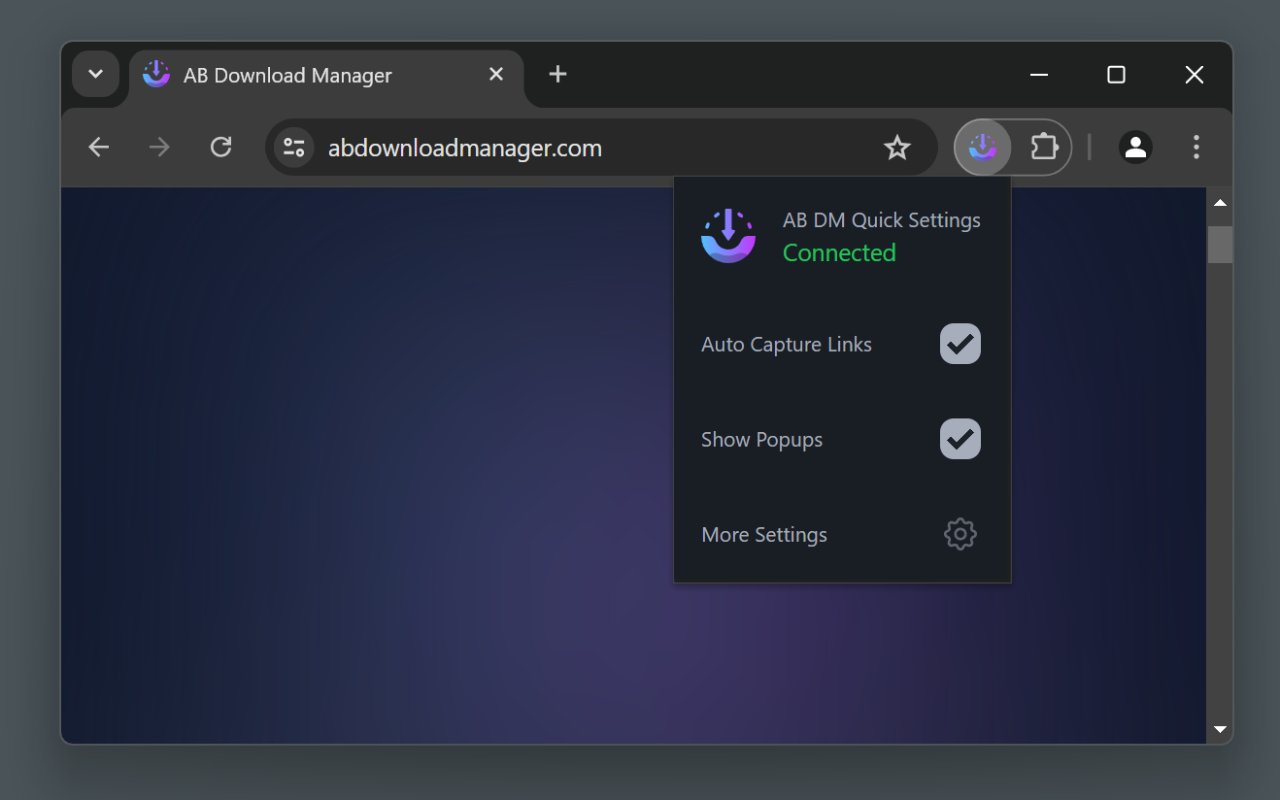Screen dimensions: 1280x800
Task: Open the browser extensions puzzle icon
Action: tap(1044, 146)
